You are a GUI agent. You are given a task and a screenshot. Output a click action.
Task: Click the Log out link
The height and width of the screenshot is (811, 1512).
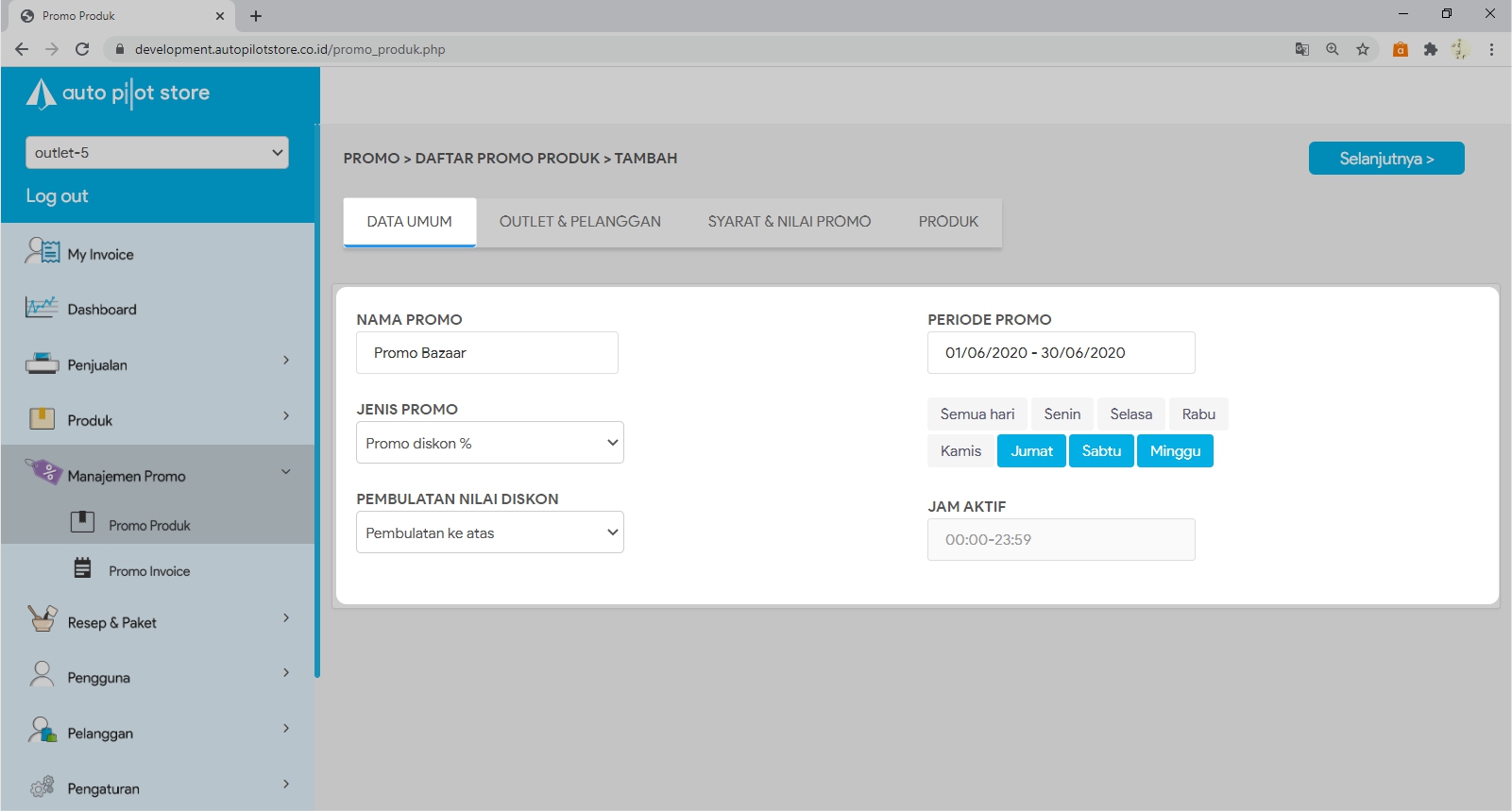point(57,196)
